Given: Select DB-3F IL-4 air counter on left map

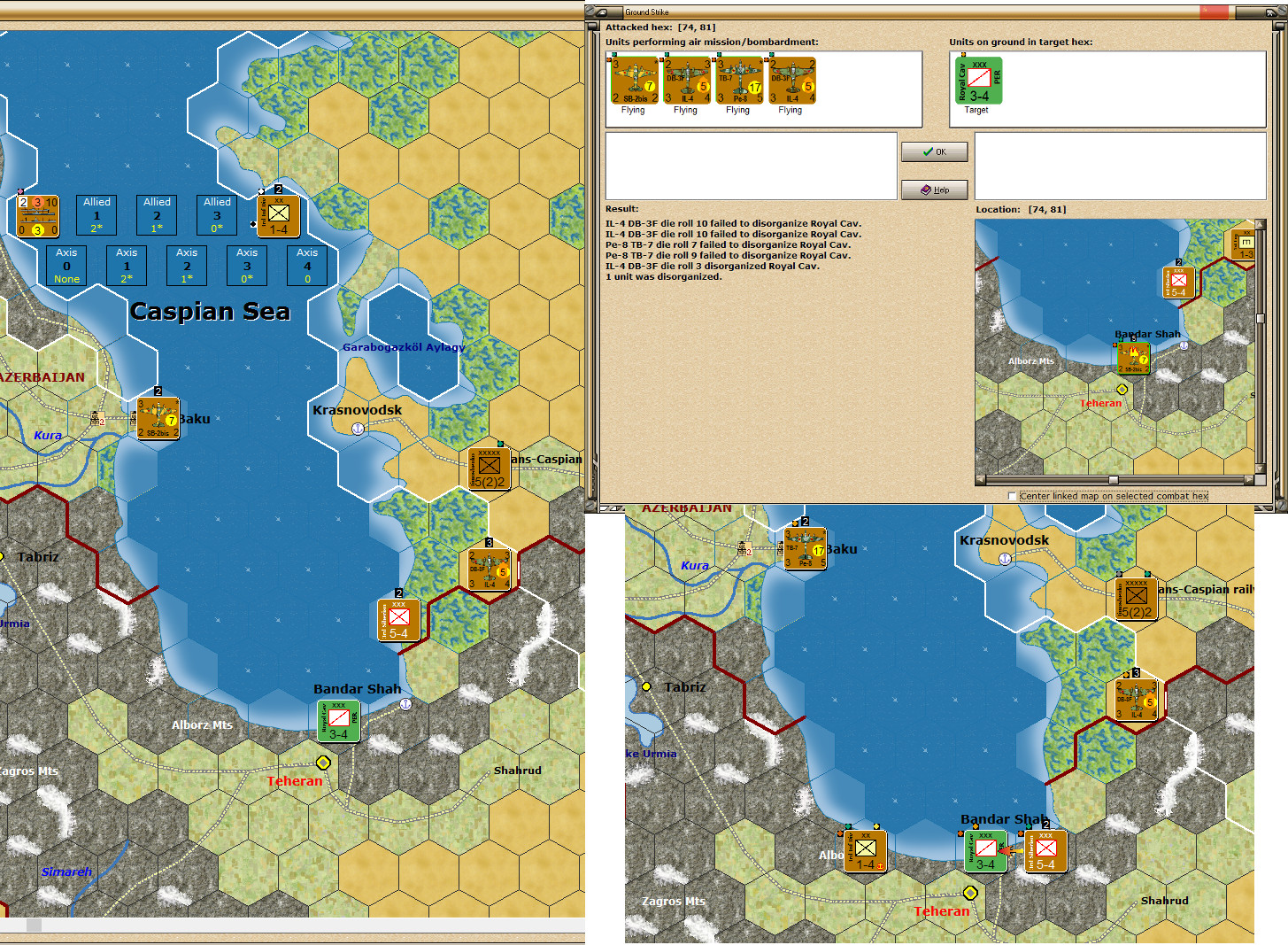Looking at the screenshot, I should pos(490,569).
